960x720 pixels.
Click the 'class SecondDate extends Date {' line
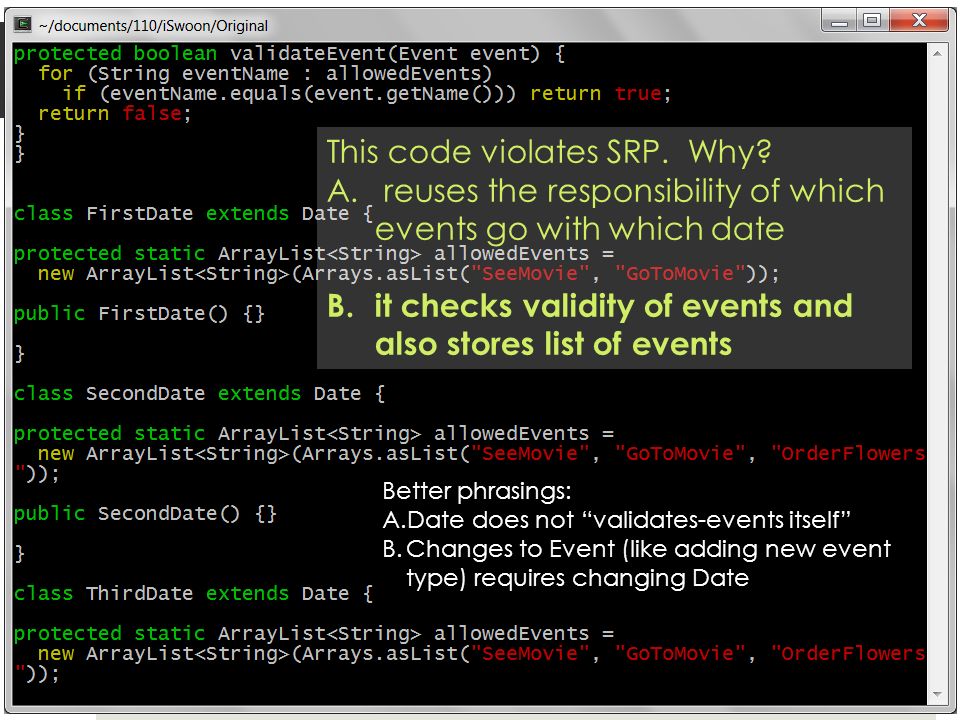coord(199,394)
